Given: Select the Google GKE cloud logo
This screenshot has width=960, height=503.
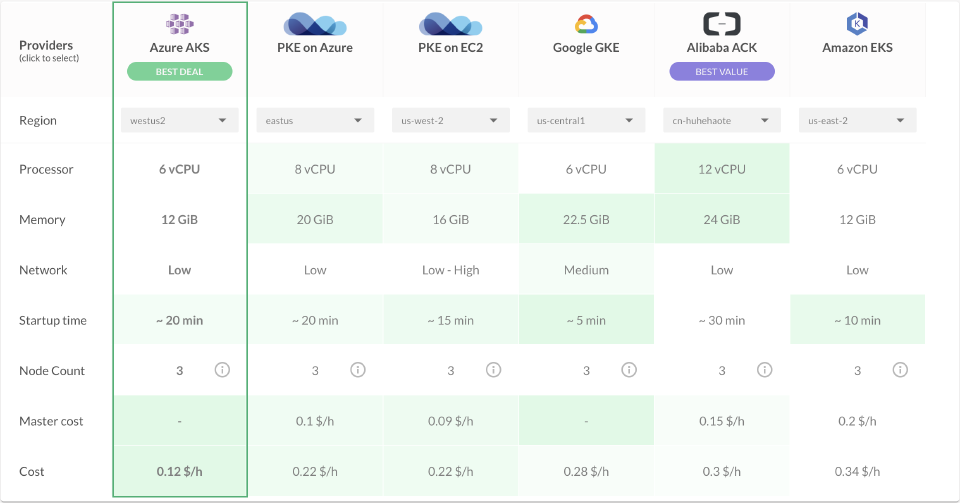Looking at the screenshot, I should 586,24.
